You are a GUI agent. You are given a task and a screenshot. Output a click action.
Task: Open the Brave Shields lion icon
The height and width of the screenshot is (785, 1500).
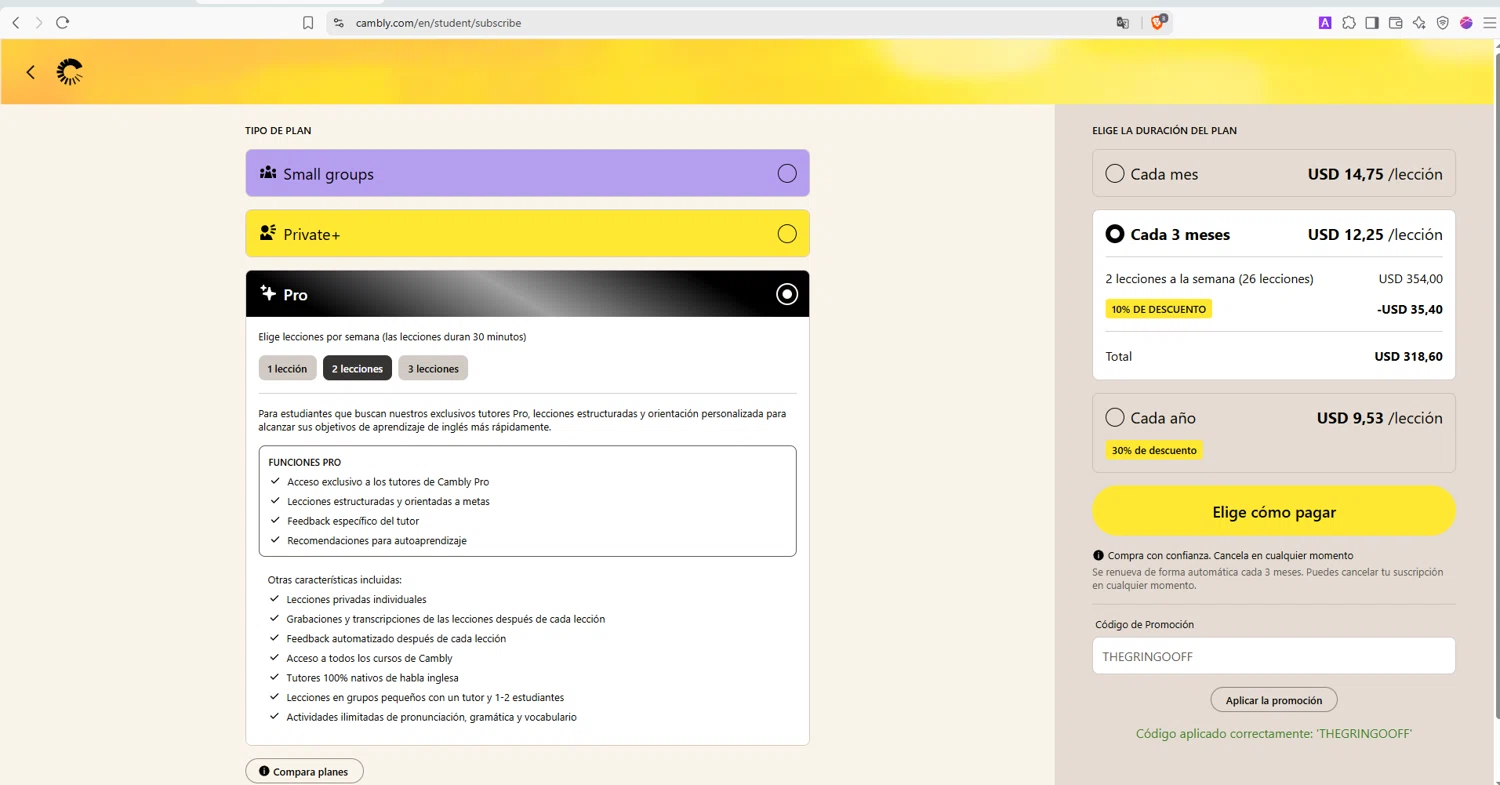(1158, 22)
